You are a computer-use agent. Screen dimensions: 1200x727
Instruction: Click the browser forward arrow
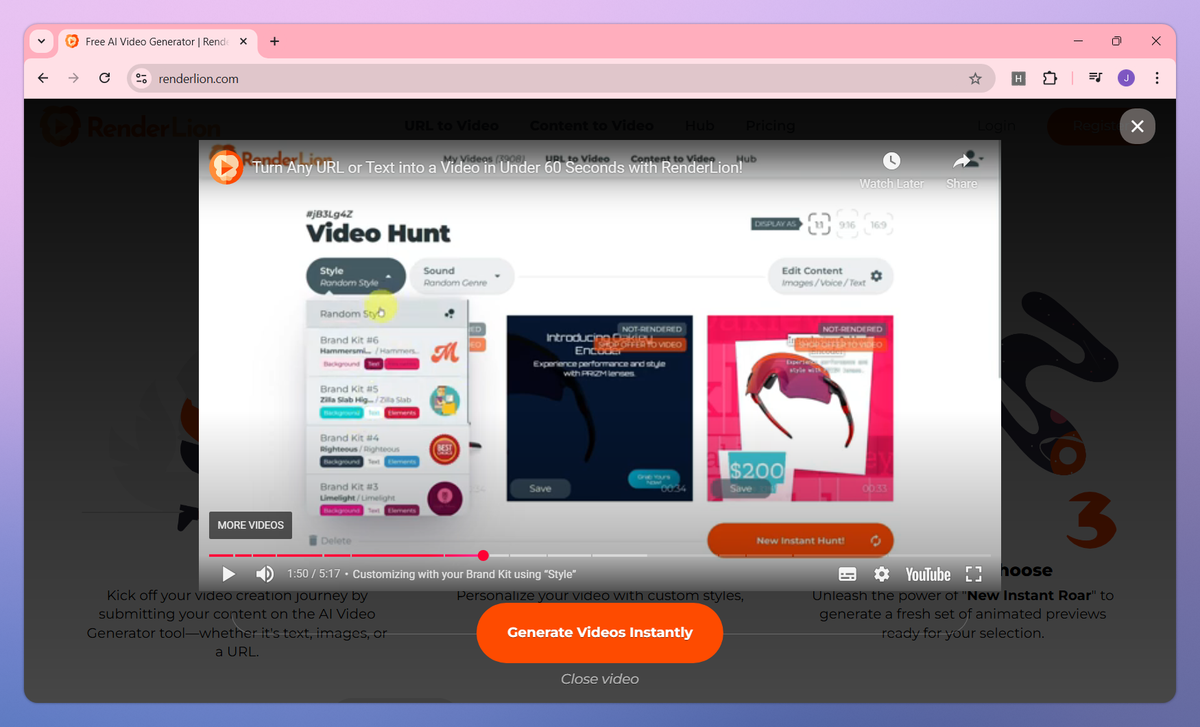73,78
